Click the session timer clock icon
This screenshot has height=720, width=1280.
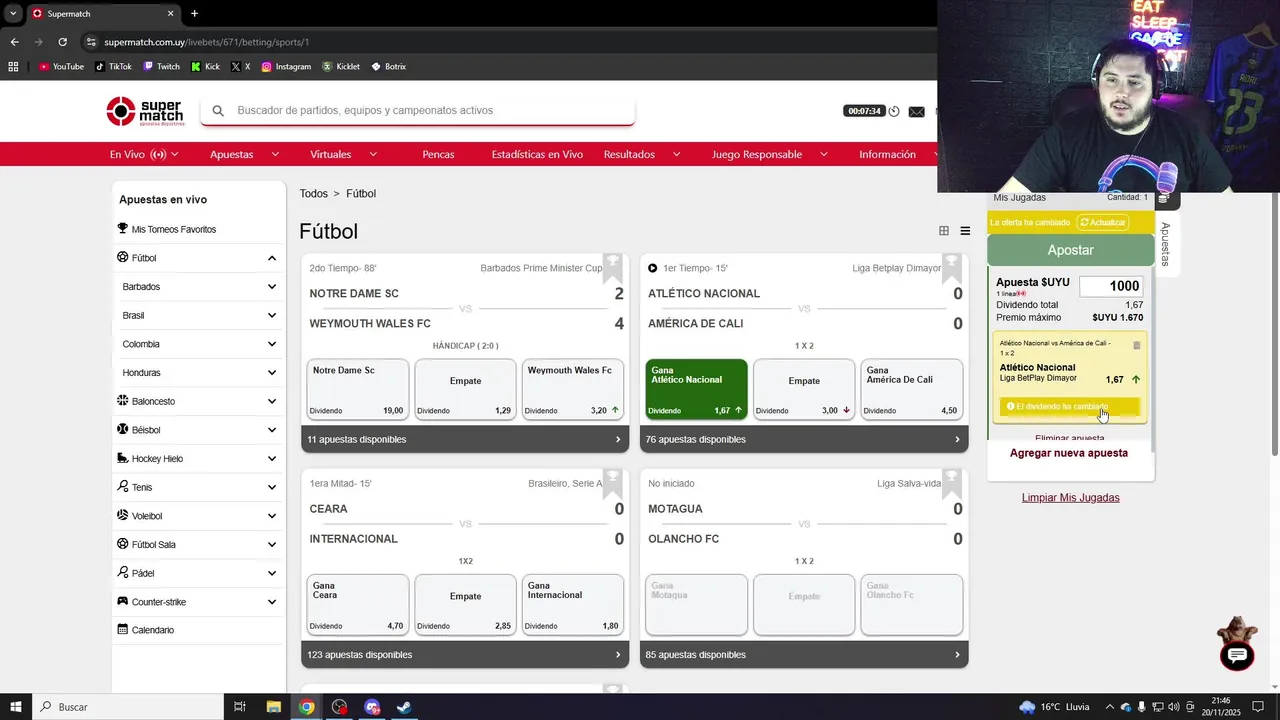[895, 111]
